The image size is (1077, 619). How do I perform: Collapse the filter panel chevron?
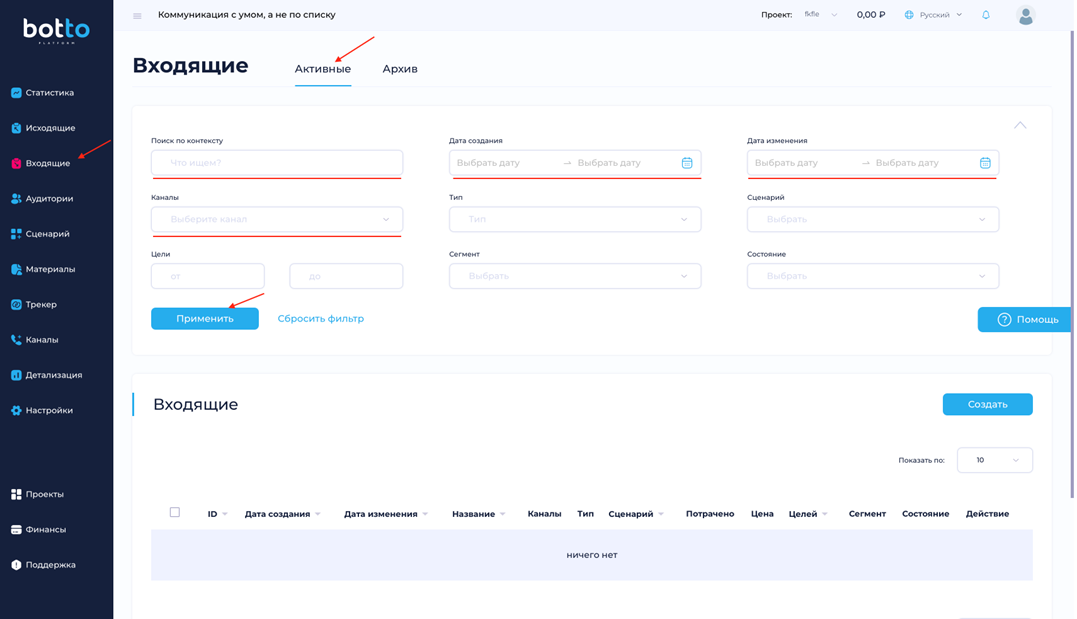(1020, 125)
